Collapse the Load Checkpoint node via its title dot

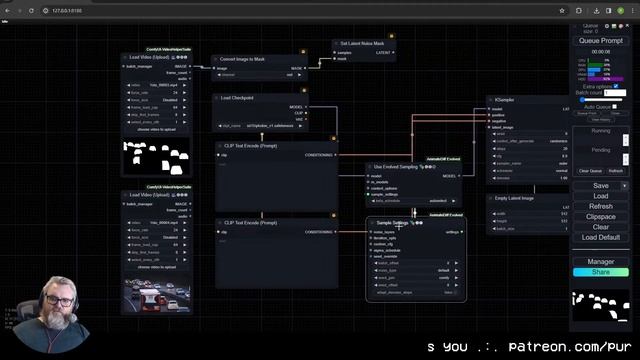point(217,98)
